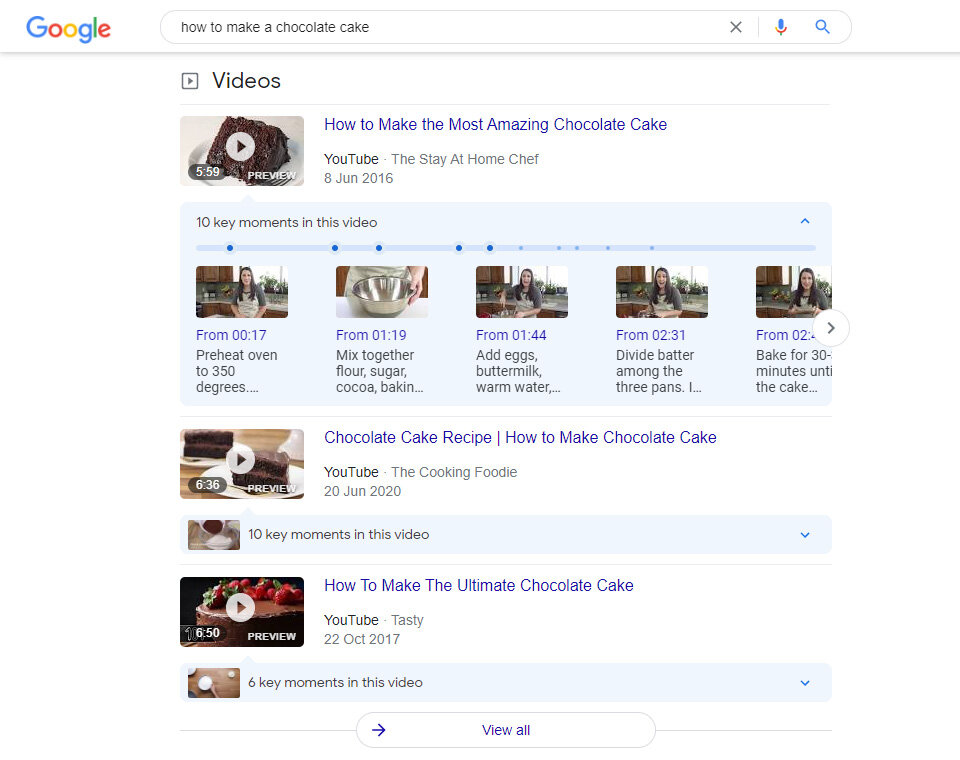Click "From 01:19" timestamp link
The height and width of the screenshot is (760, 960).
(371, 335)
